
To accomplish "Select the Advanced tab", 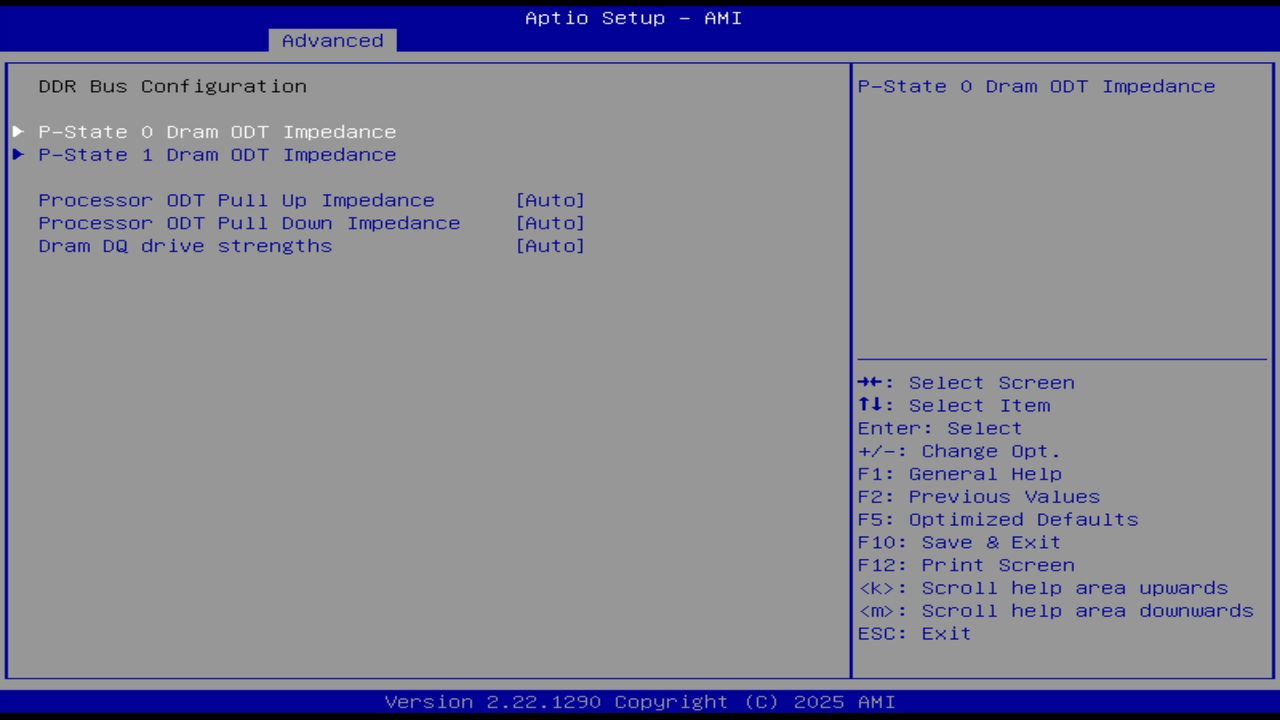I will click(332, 41).
